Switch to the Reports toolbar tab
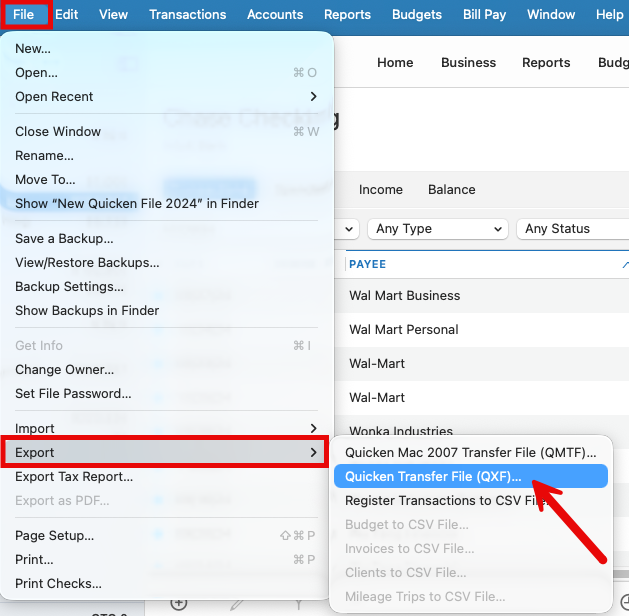 click(546, 63)
